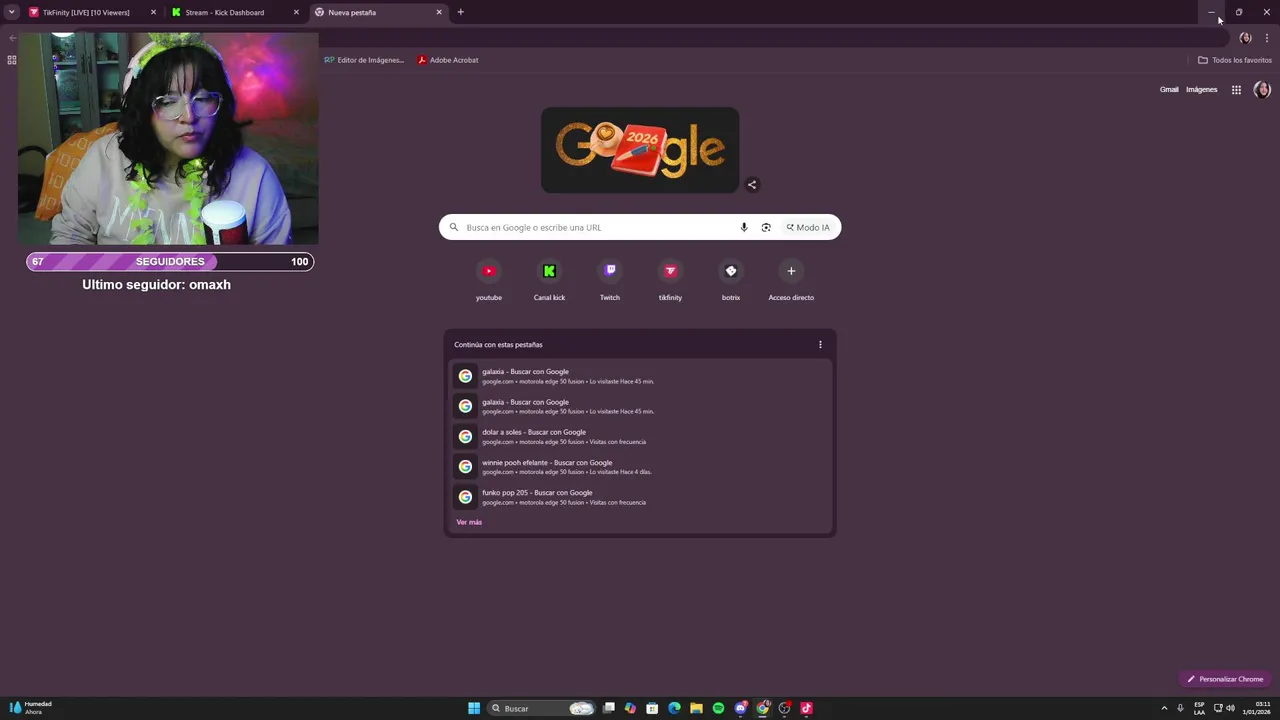This screenshot has height=720, width=1280.
Task: Click Chrome profile avatar in toolbar
Action: point(1245,38)
